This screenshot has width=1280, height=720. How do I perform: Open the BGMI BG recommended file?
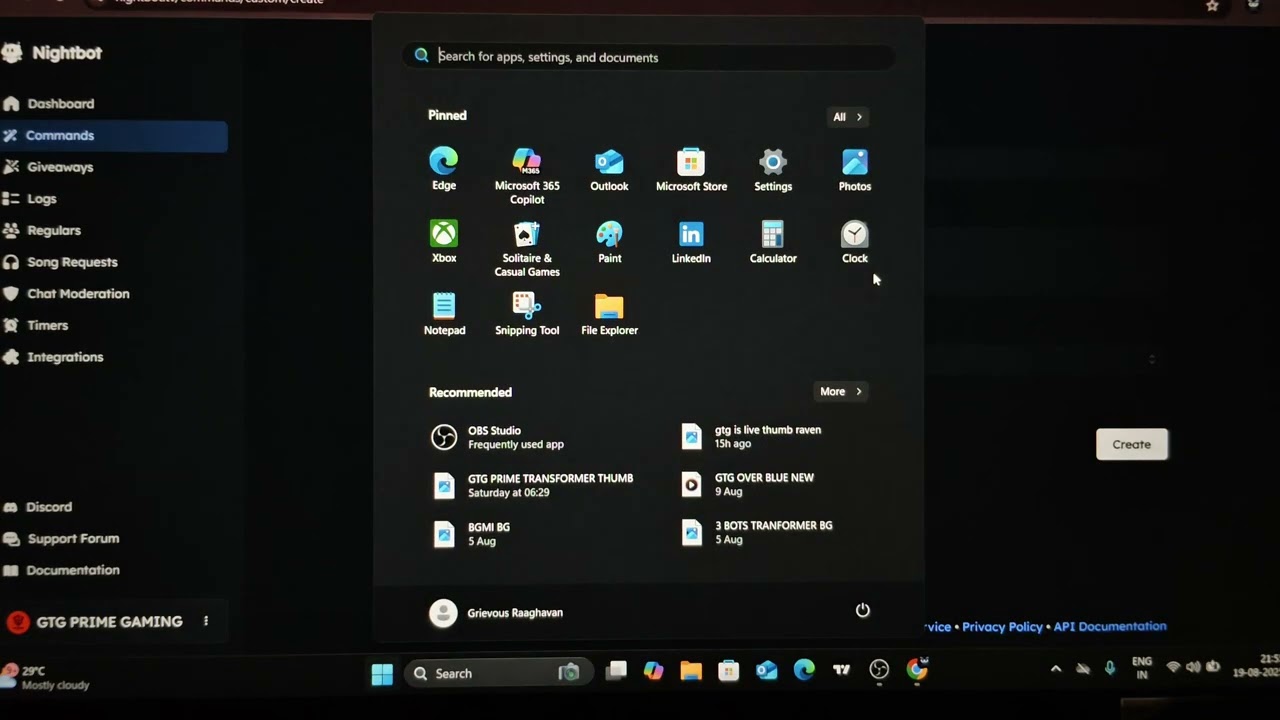[x=471, y=534]
